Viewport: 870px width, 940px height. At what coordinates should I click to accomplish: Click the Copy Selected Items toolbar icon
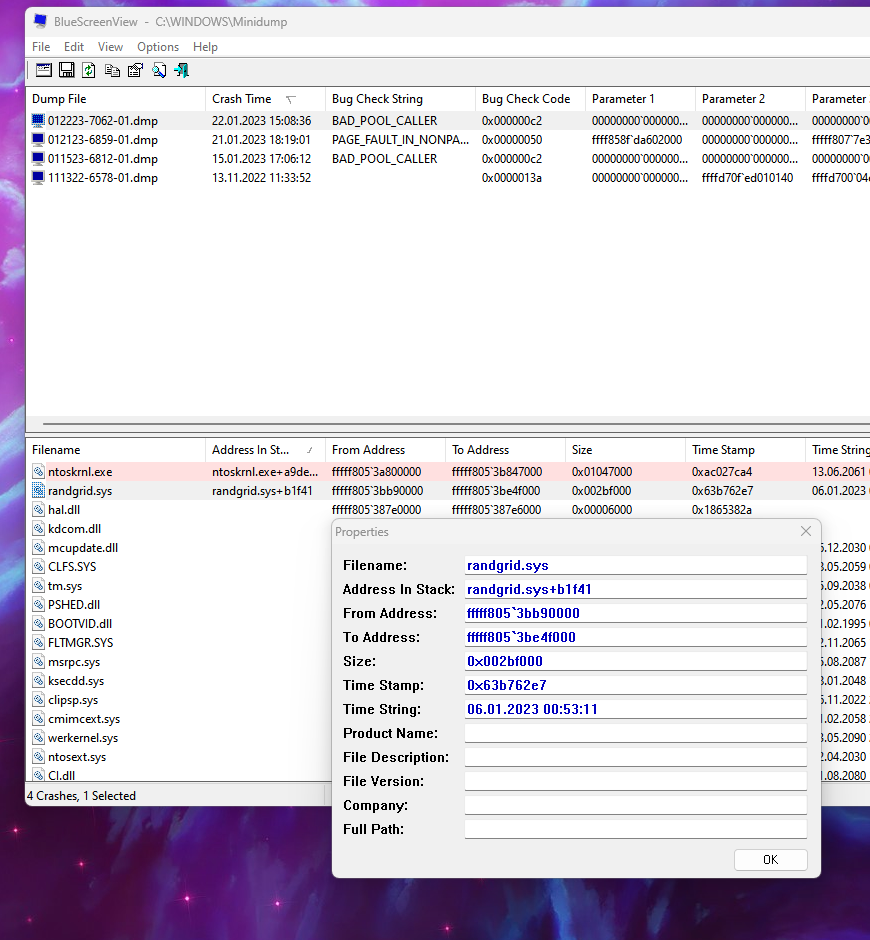(112, 70)
